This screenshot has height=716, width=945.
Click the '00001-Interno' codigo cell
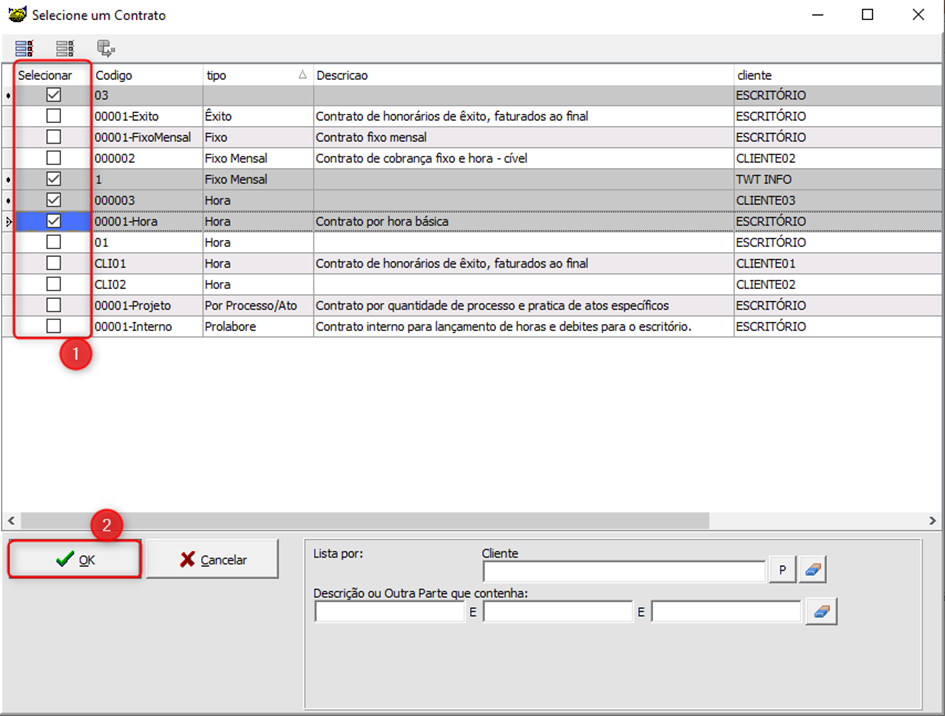148,327
